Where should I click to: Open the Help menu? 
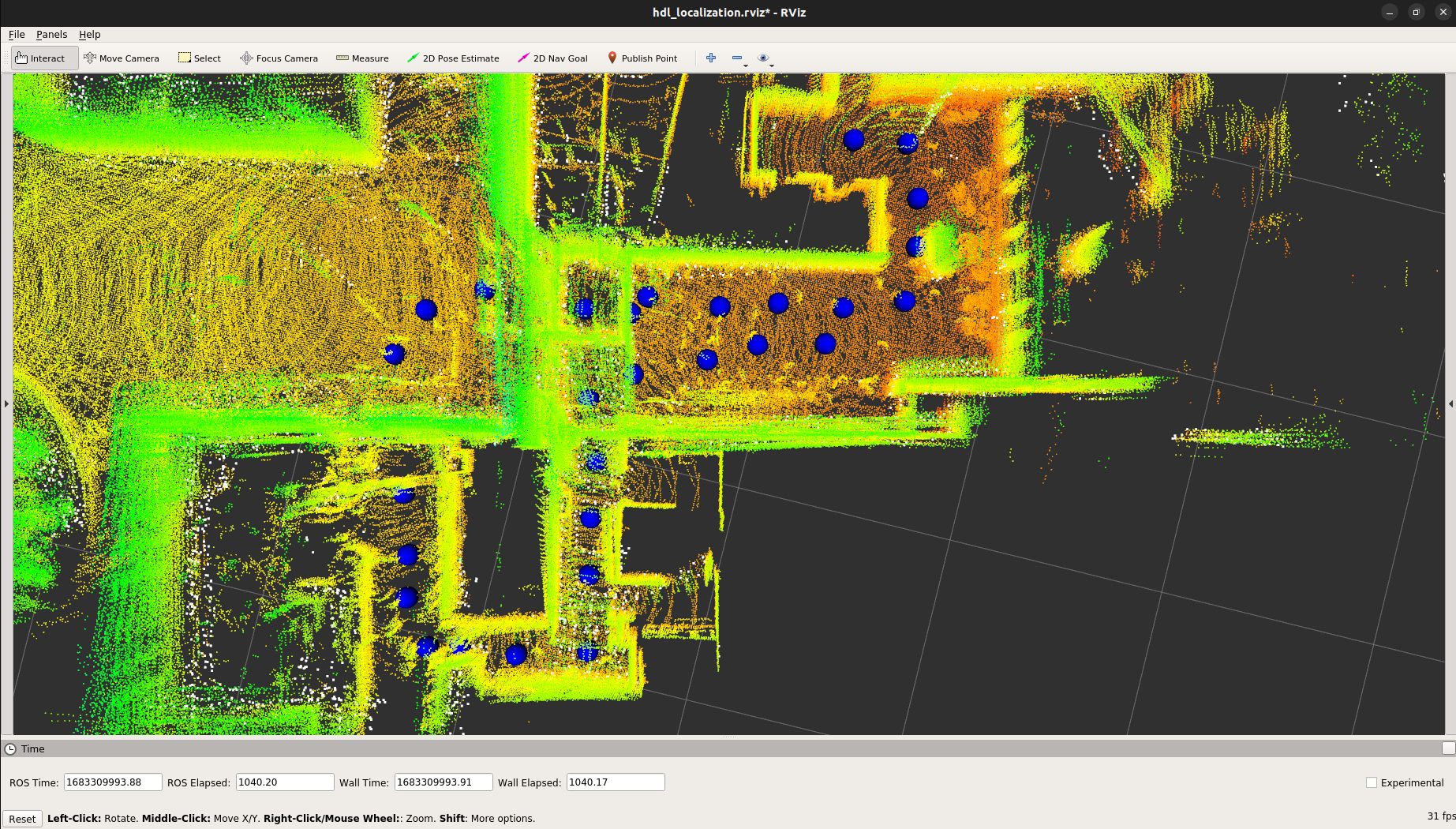click(x=89, y=35)
